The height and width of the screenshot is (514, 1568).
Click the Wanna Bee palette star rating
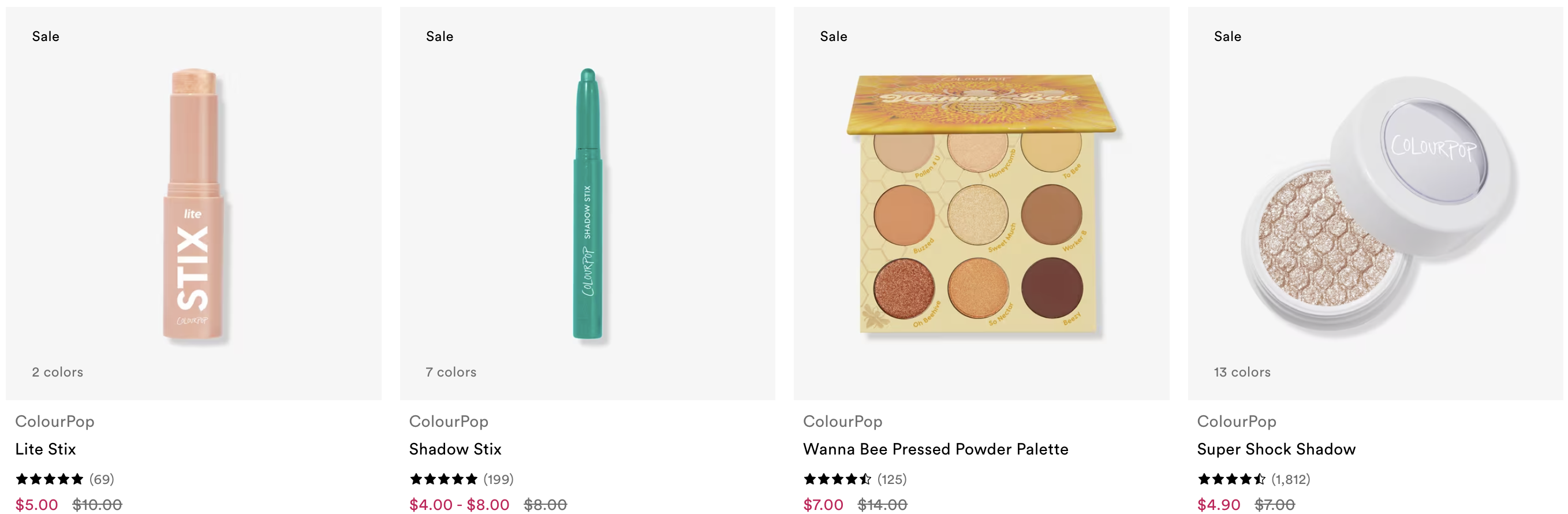click(x=838, y=479)
